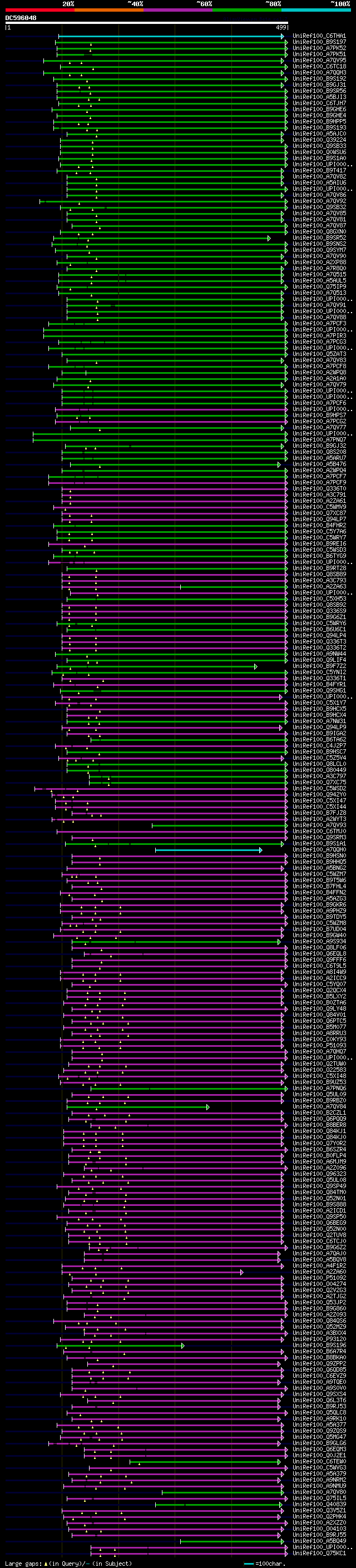The width and height of the screenshot is (356, 1568).
Task: Open hit UniRef100_B9S197
Action: (319, 42)
